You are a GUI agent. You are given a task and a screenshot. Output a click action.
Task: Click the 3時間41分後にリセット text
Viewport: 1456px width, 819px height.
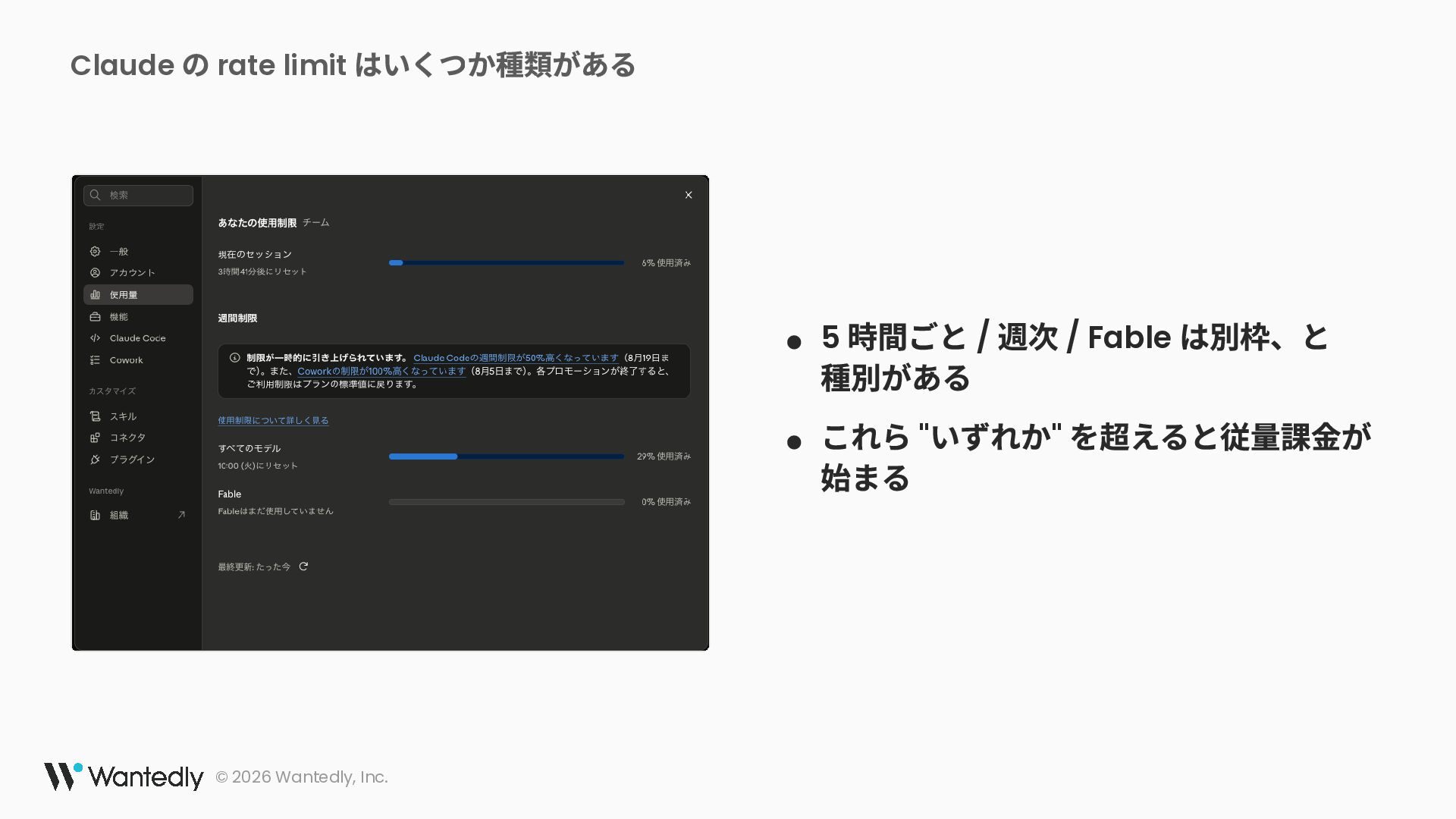[262, 271]
